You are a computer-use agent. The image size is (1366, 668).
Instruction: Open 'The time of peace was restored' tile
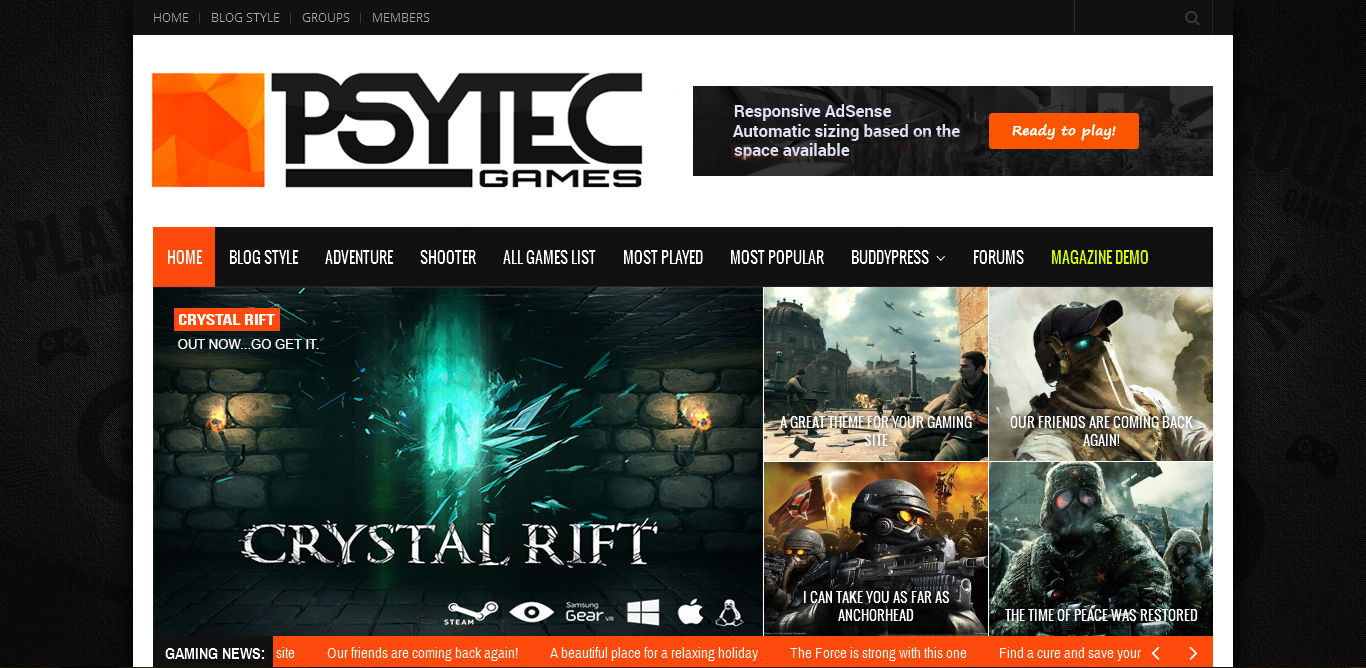(1101, 549)
